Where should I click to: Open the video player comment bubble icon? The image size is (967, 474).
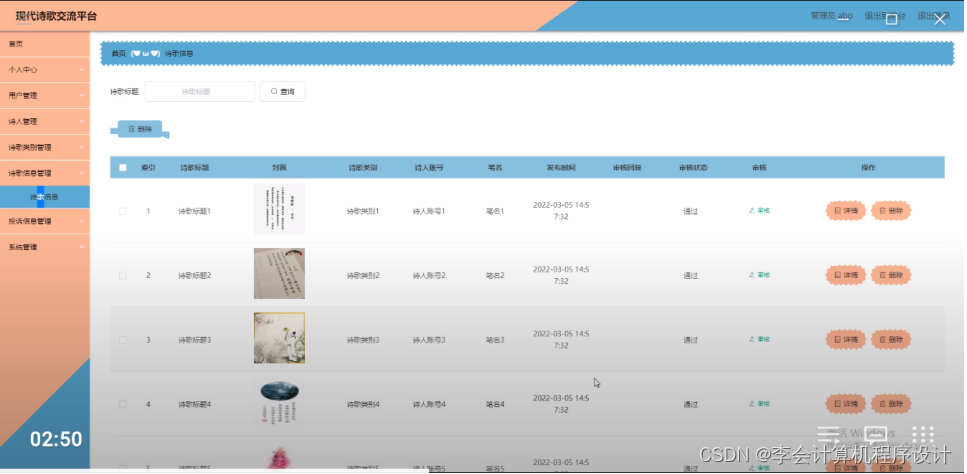click(x=876, y=435)
